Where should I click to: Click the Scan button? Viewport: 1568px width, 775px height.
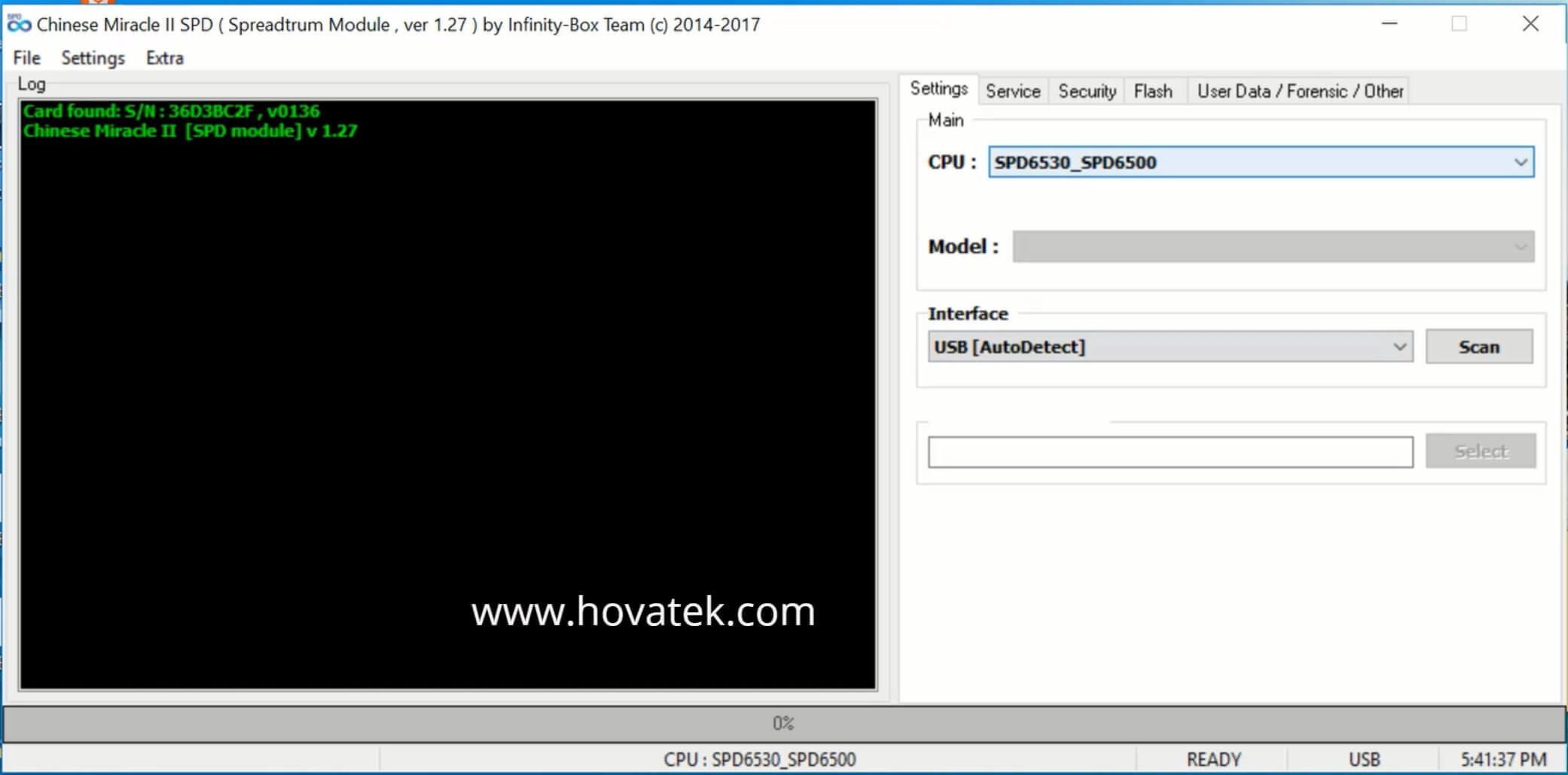pyautogui.click(x=1479, y=347)
